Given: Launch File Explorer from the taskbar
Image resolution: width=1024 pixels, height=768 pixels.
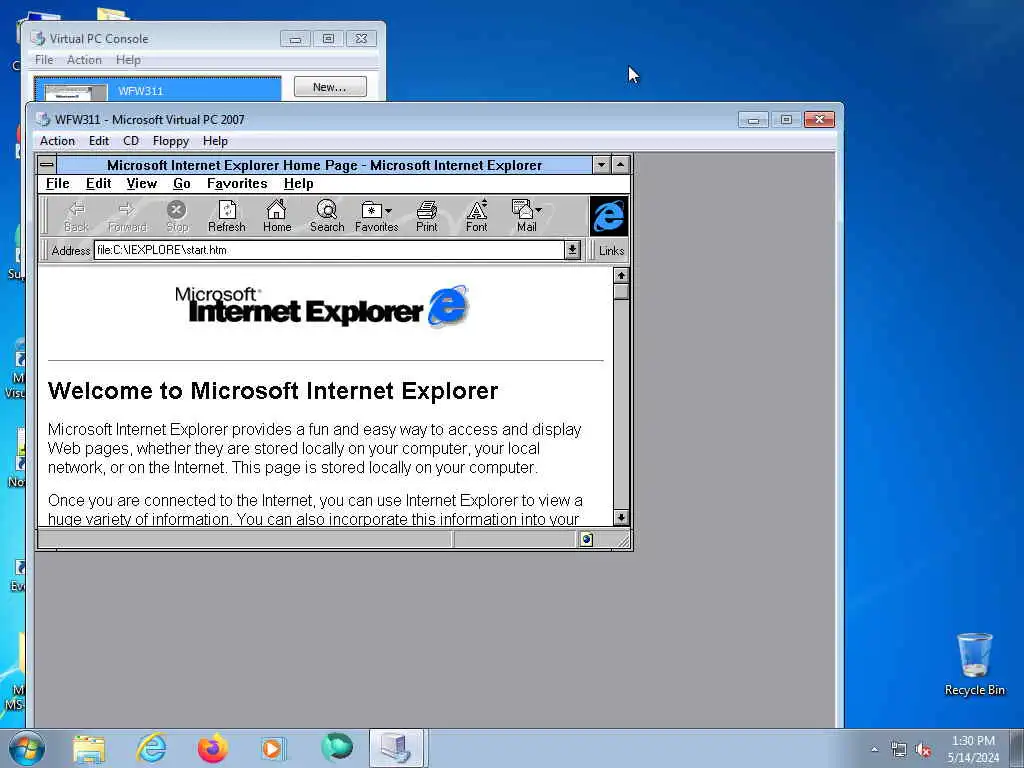Looking at the screenshot, I should pos(89,749).
